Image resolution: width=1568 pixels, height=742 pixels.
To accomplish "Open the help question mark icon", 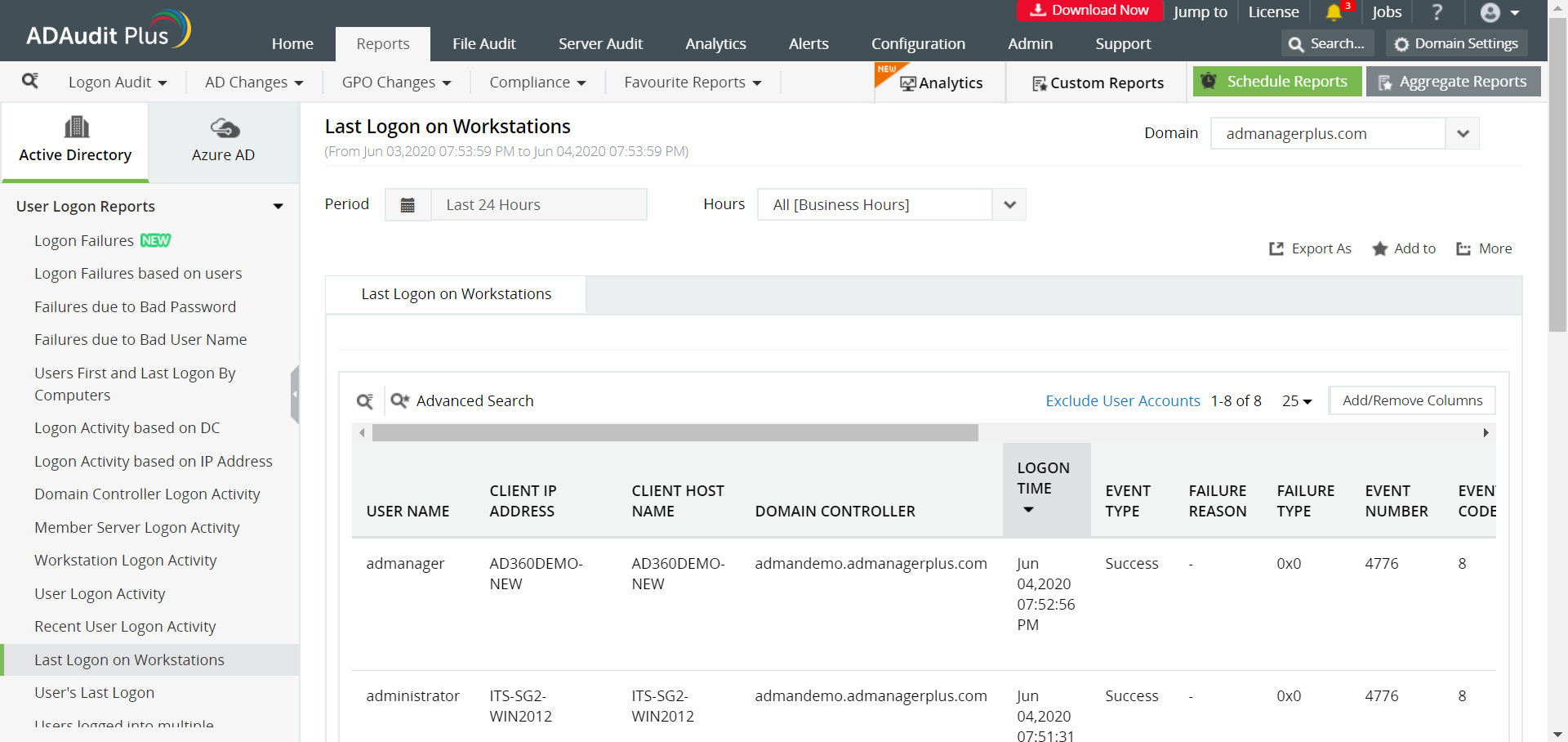I will (1437, 12).
